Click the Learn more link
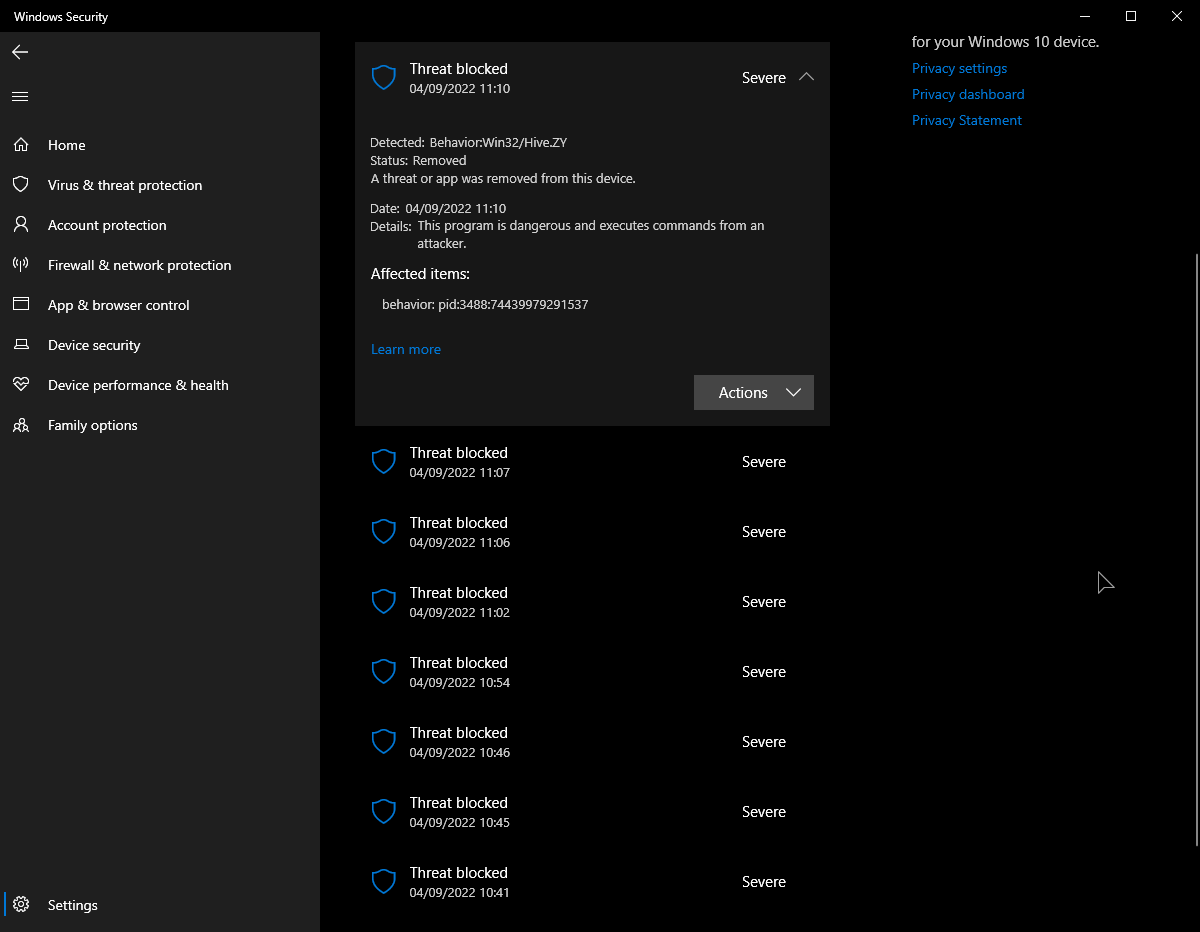Screen dimensions: 1200x932 click(x=406, y=349)
